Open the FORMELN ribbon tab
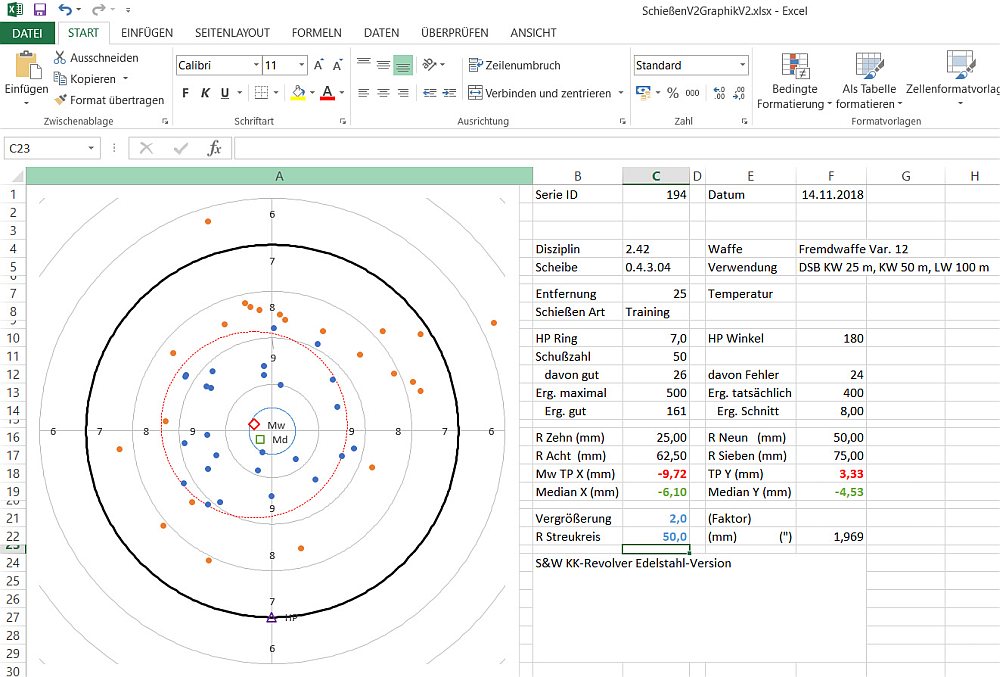Screen dimensions: 1000x677 (316, 33)
